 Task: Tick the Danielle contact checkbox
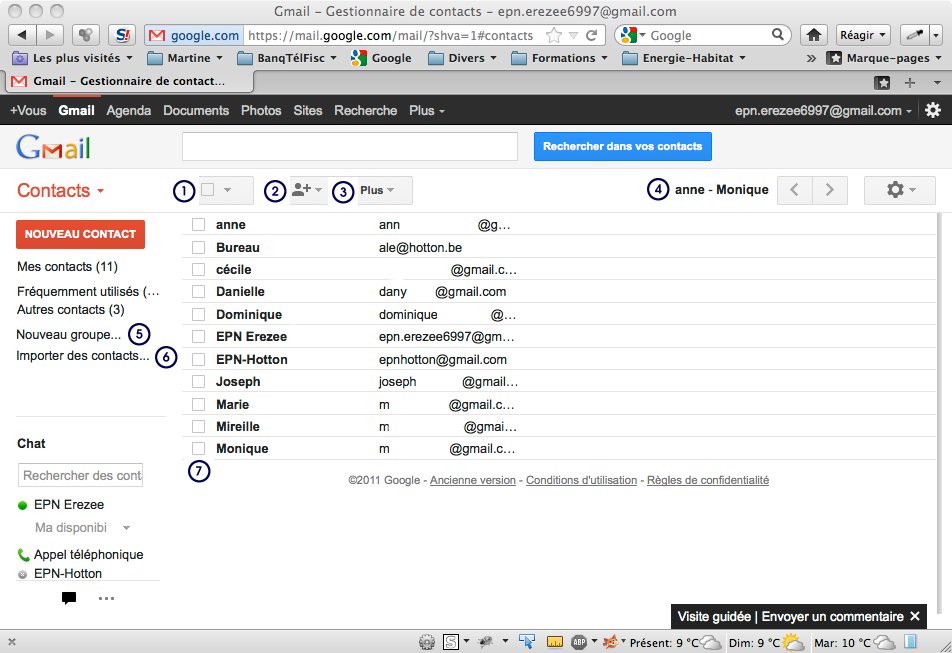click(x=198, y=291)
